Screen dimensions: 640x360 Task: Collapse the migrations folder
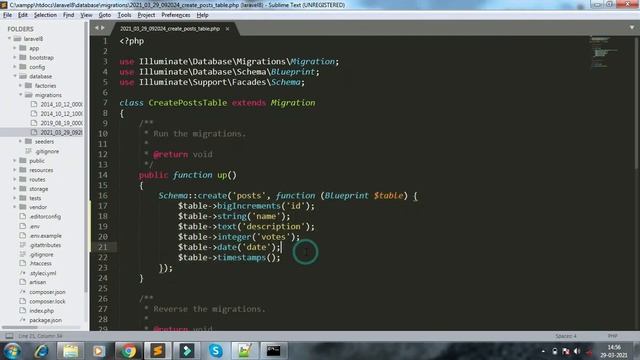(x=21, y=95)
